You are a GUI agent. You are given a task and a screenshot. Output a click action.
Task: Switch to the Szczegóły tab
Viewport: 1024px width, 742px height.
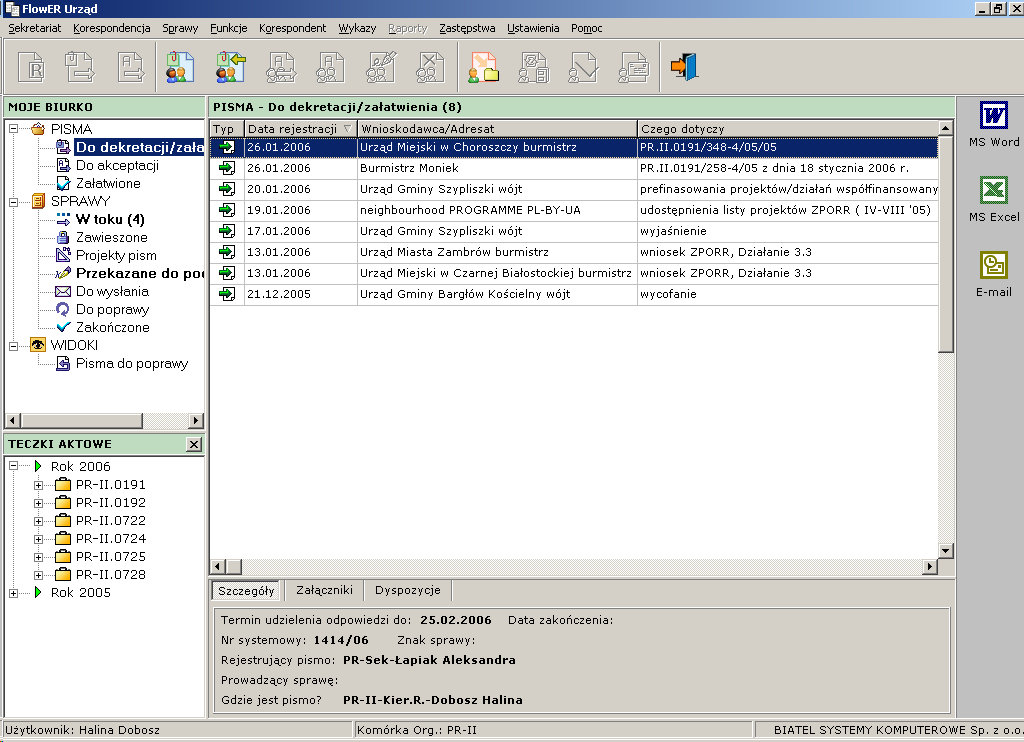(x=246, y=590)
